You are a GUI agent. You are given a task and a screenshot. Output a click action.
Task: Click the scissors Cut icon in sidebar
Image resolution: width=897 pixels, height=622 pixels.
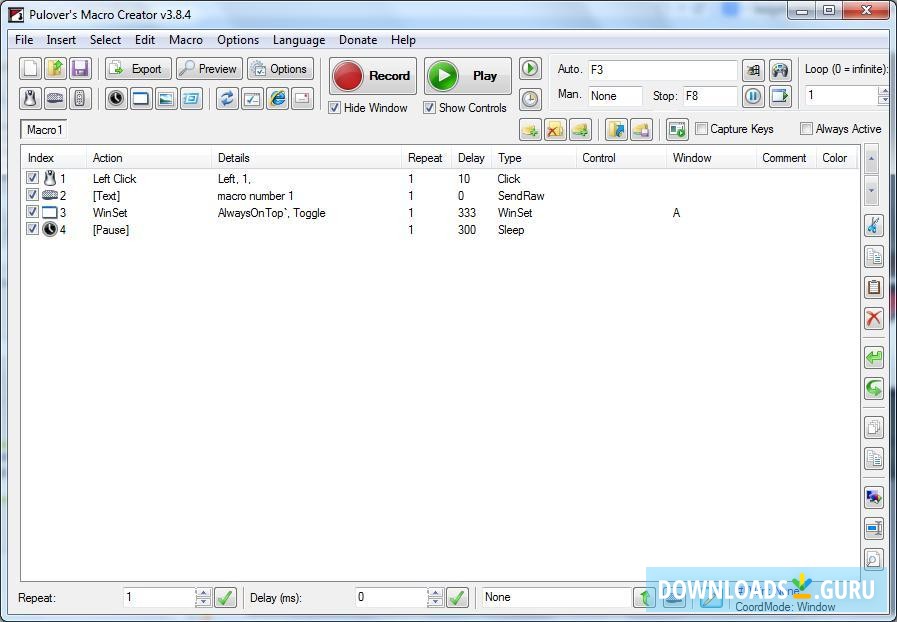(874, 225)
